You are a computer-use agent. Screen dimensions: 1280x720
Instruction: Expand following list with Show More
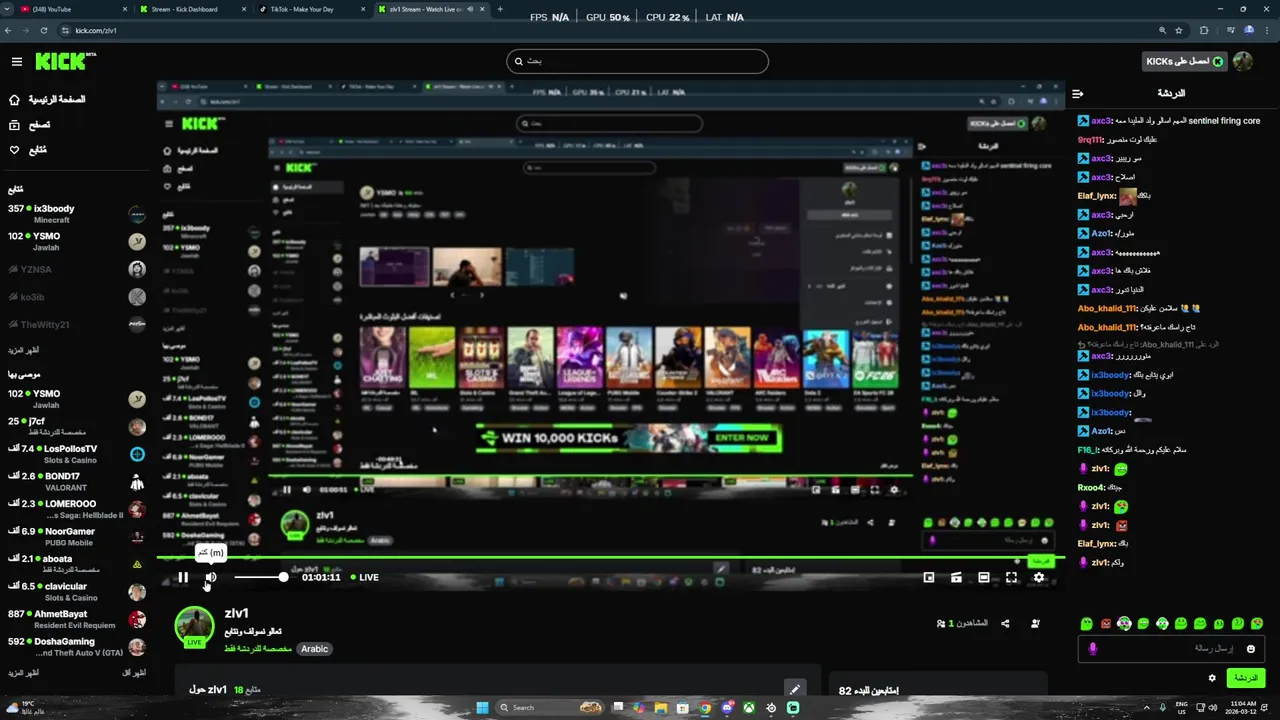point(22,351)
